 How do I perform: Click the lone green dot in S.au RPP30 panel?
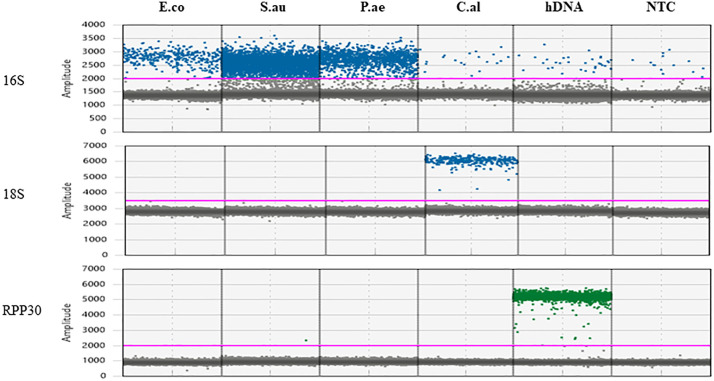click(306, 340)
